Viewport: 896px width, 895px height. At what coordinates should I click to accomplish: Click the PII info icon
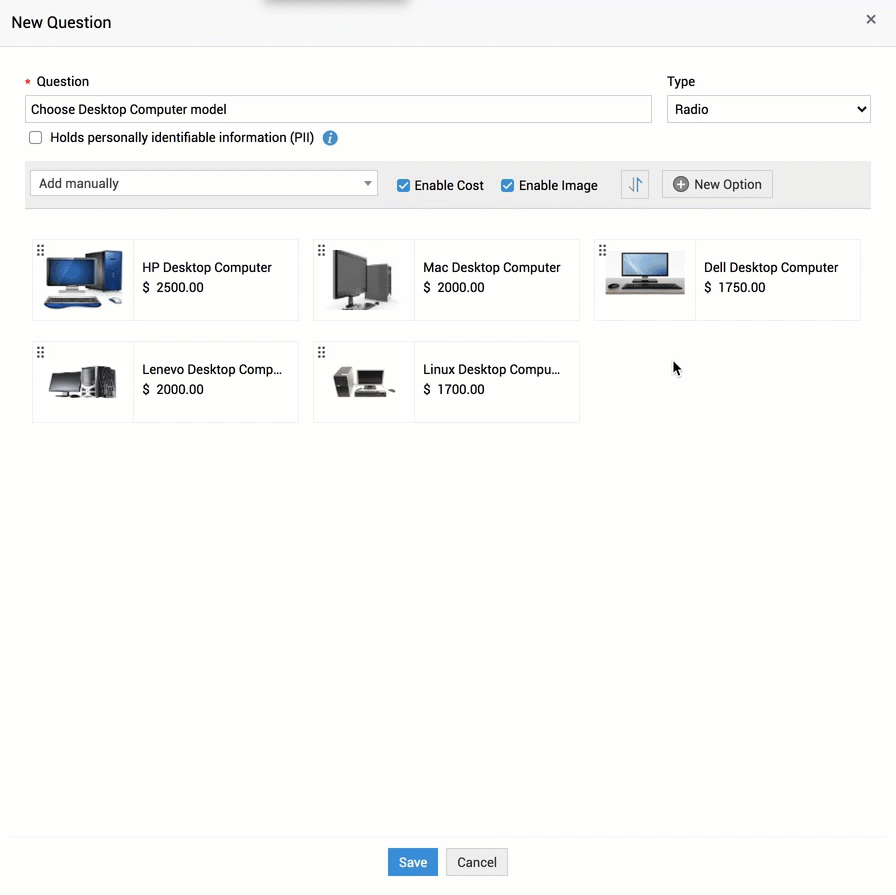(330, 138)
